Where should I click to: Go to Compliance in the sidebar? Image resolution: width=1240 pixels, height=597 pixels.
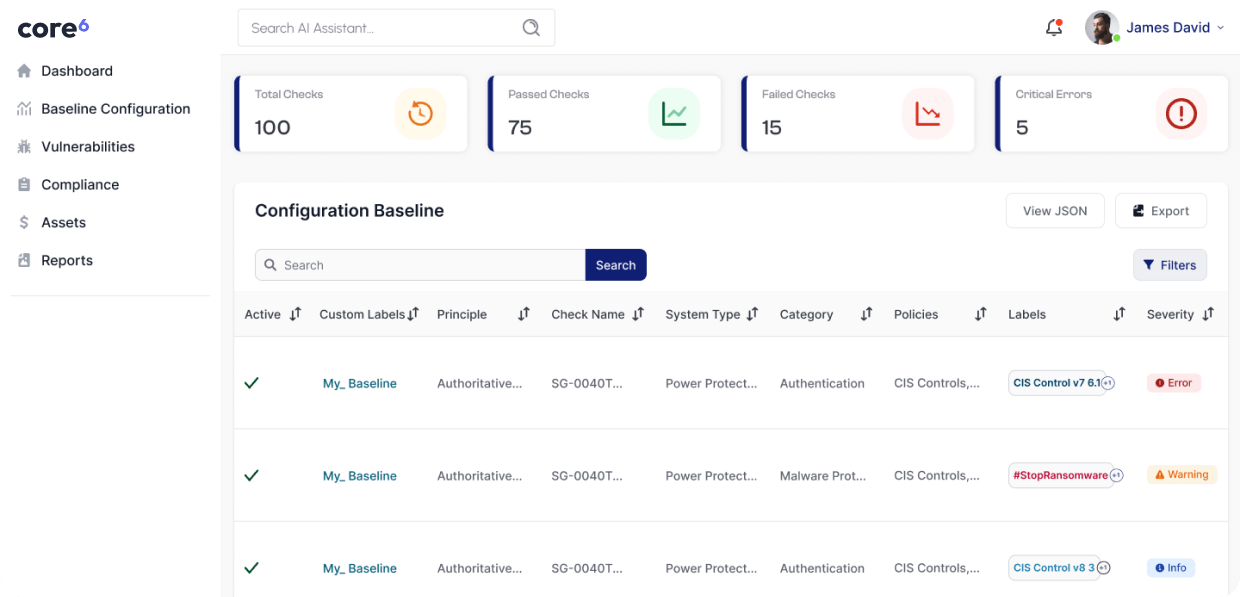pyautogui.click(x=79, y=185)
